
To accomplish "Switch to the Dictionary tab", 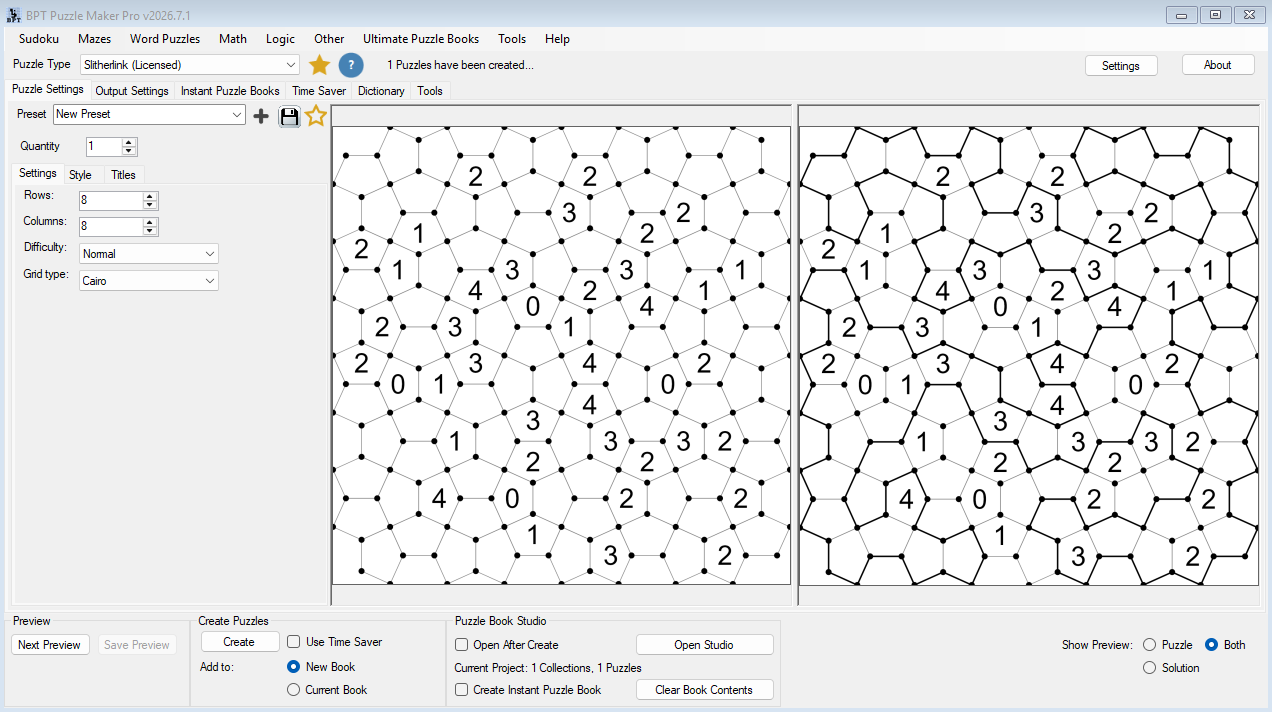I will tap(381, 91).
